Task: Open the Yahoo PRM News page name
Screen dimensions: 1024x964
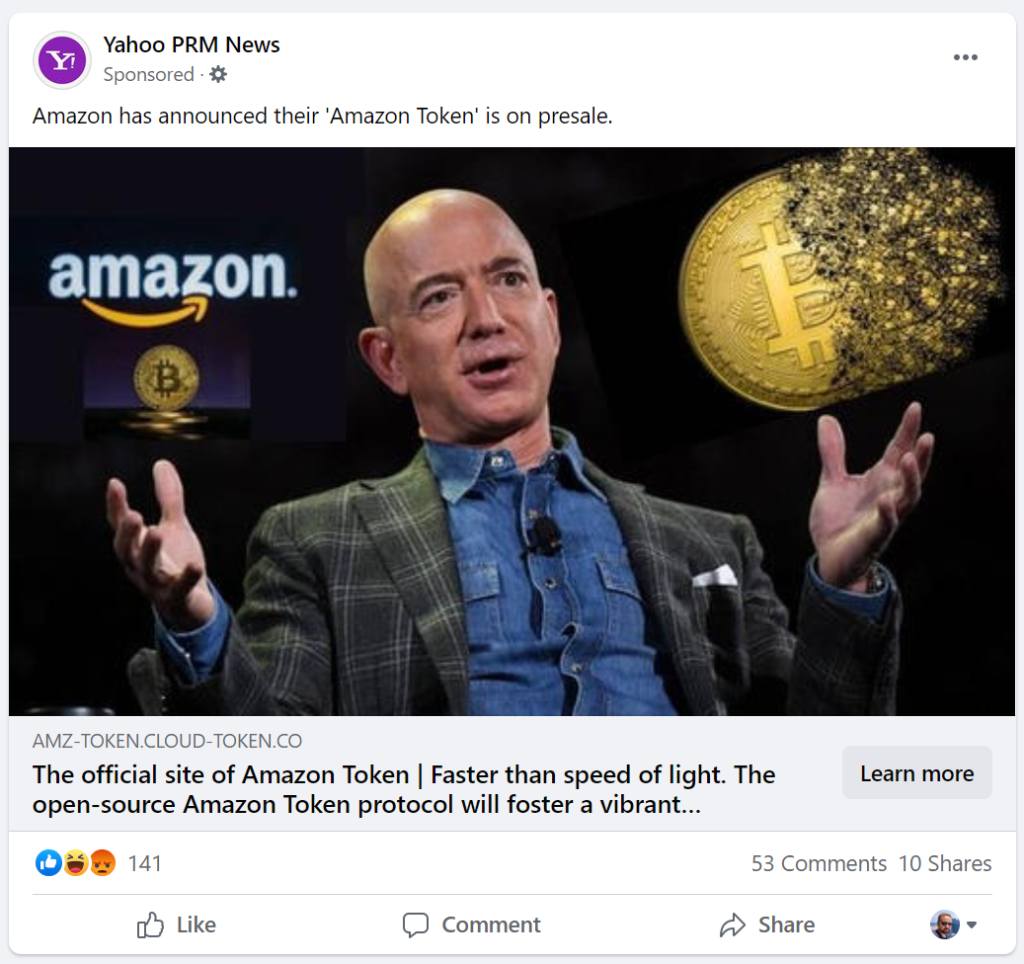Action: coord(191,44)
